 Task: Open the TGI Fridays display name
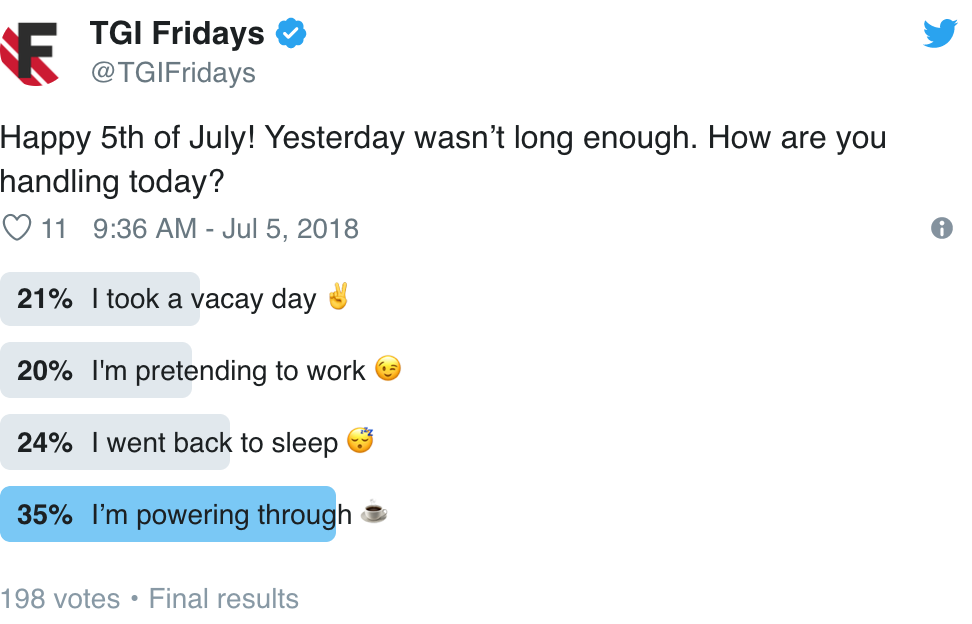click(177, 33)
